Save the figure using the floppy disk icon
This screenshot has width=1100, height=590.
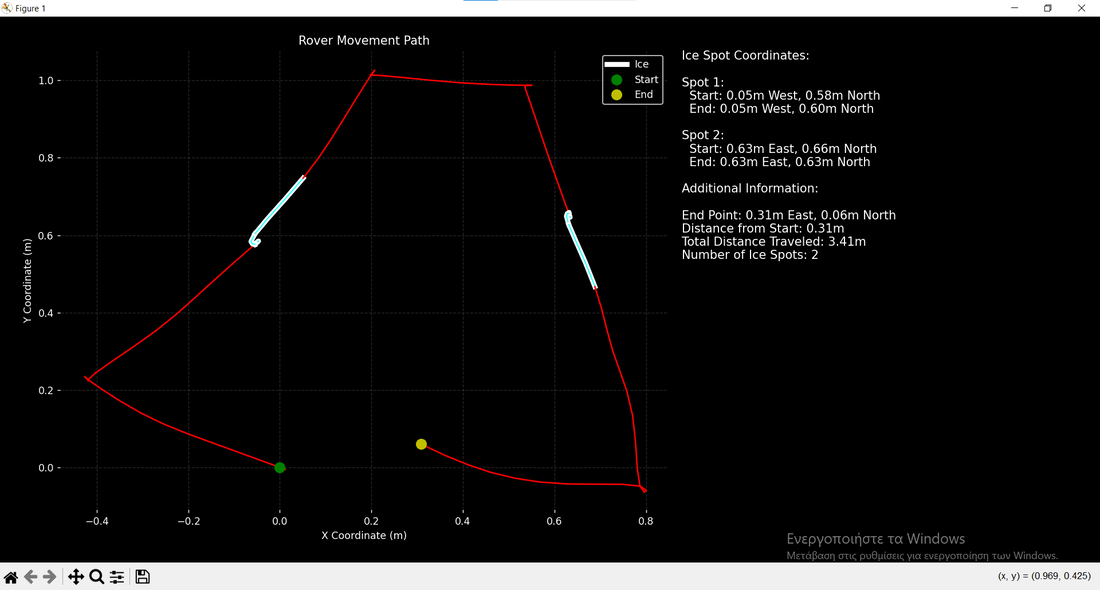coord(143,577)
